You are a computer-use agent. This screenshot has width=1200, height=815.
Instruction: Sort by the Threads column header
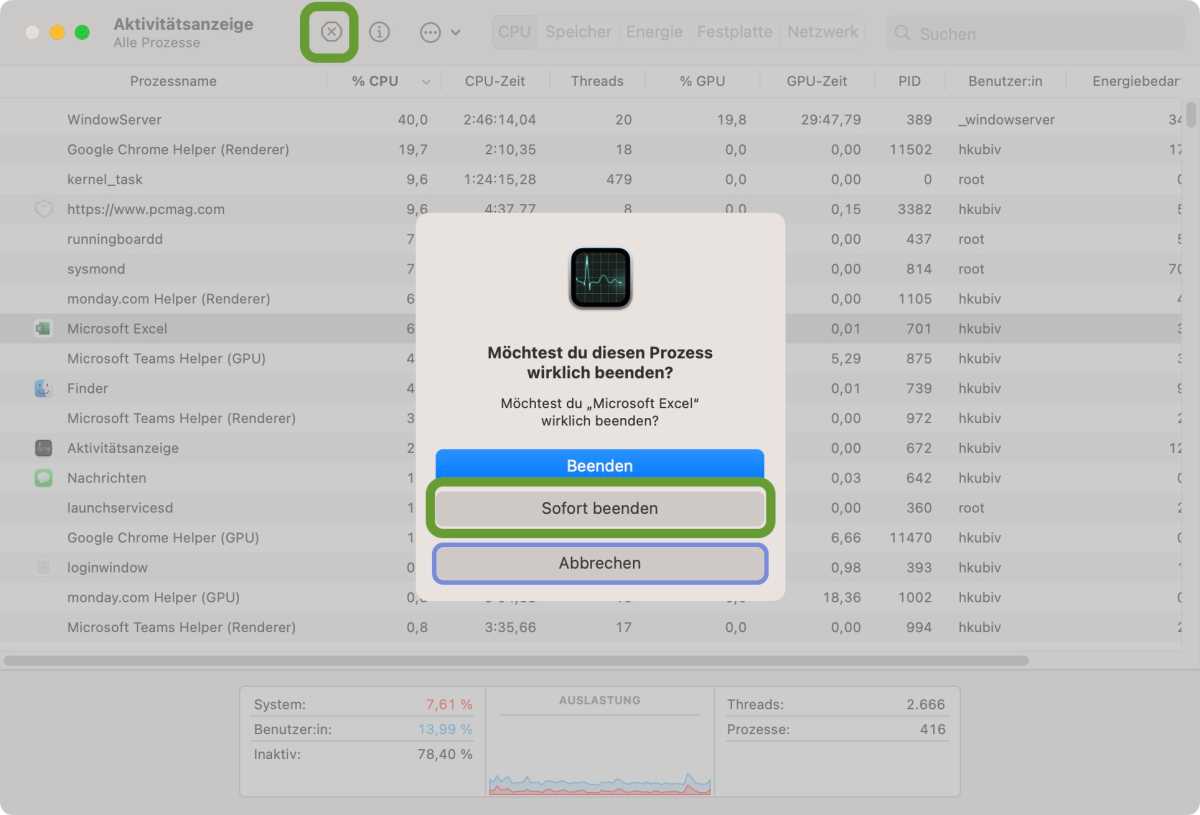[597, 81]
